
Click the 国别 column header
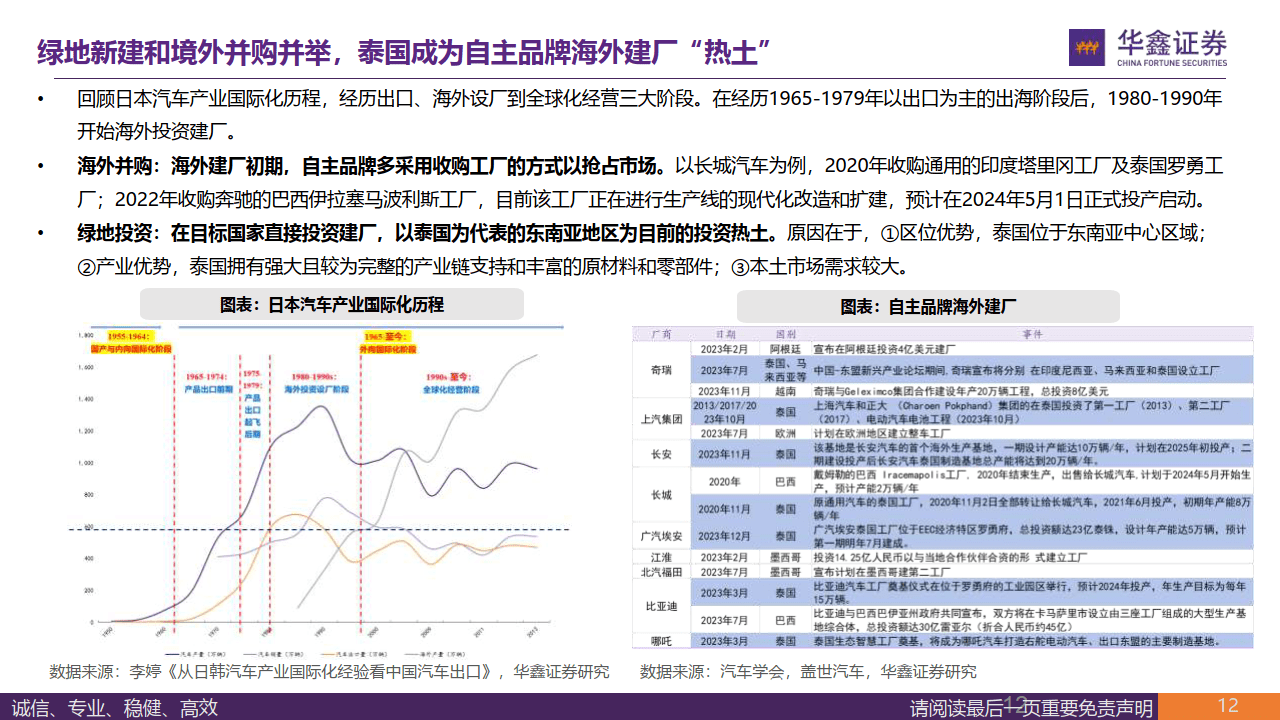pyautogui.click(x=786, y=334)
